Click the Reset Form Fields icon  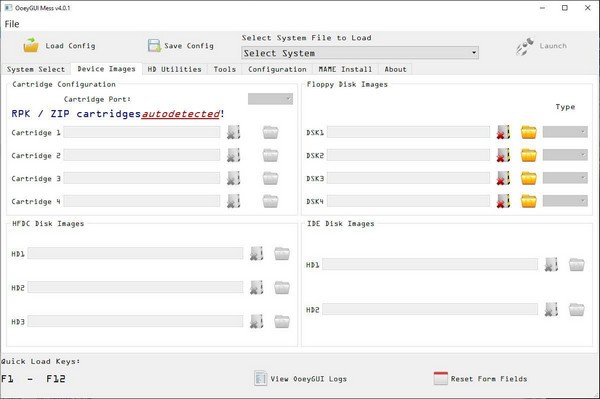(x=440, y=378)
